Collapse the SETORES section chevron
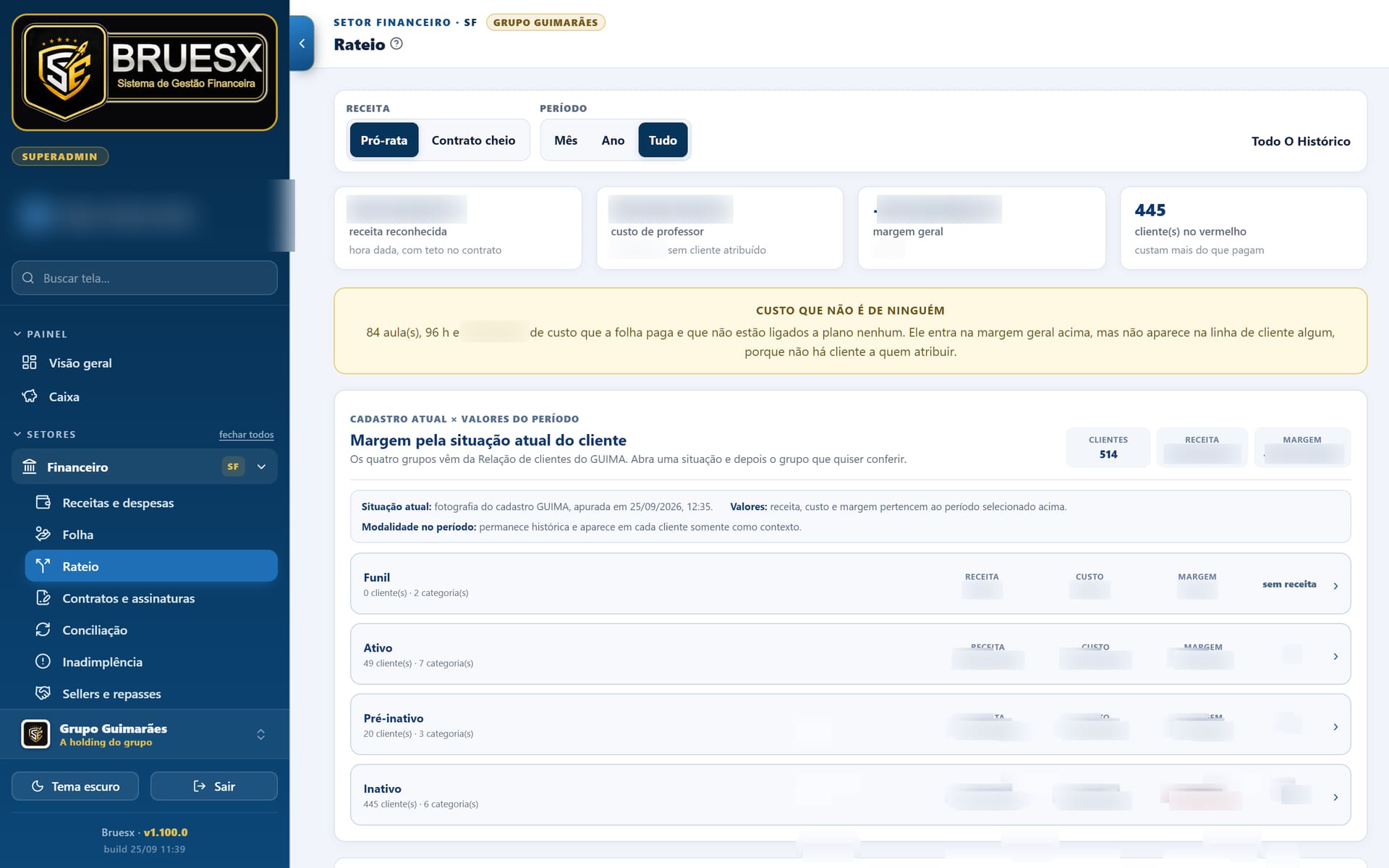Viewport: 1389px width, 868px height. click(x=17, y=434)
